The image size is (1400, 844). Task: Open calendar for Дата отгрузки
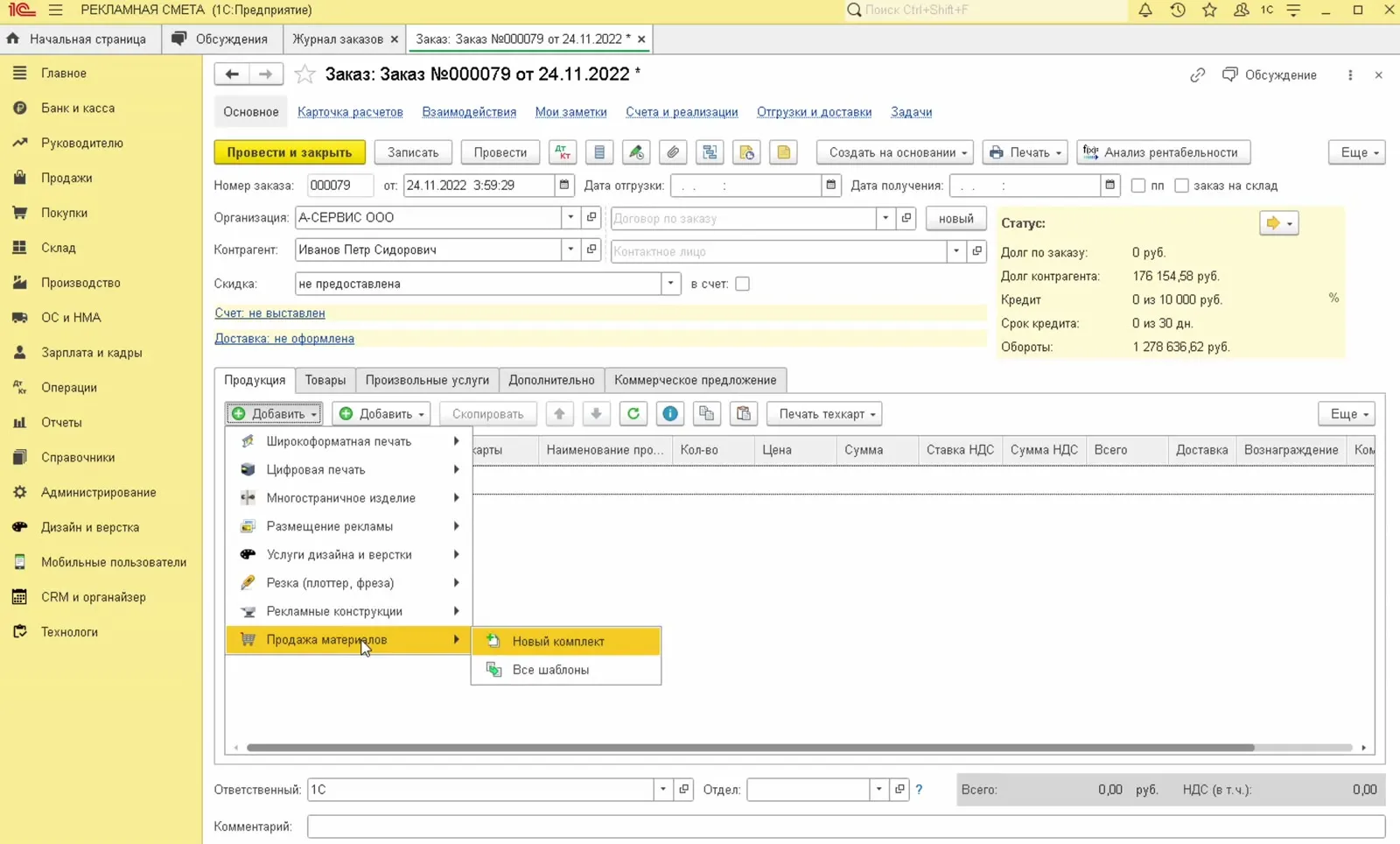coord(831,186)
